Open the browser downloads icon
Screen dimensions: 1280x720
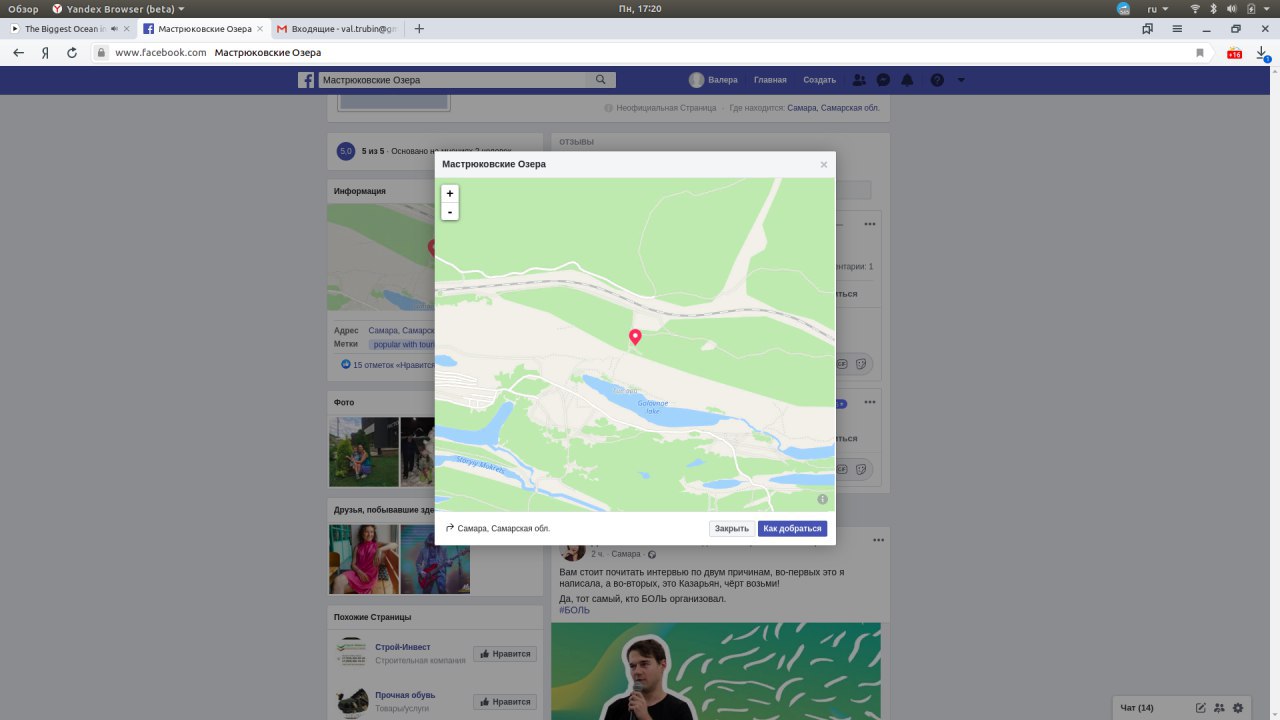(x=1262, y=53)
